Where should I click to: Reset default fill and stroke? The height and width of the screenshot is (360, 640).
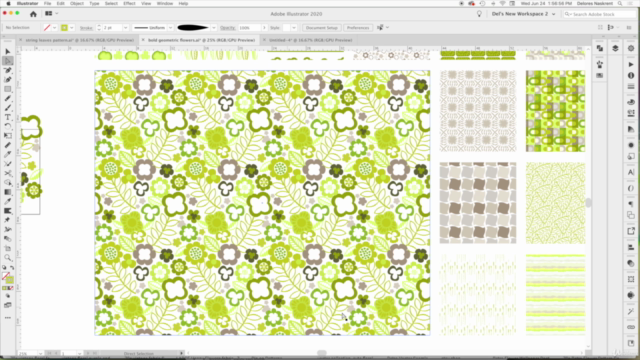(x=4, y=268)
